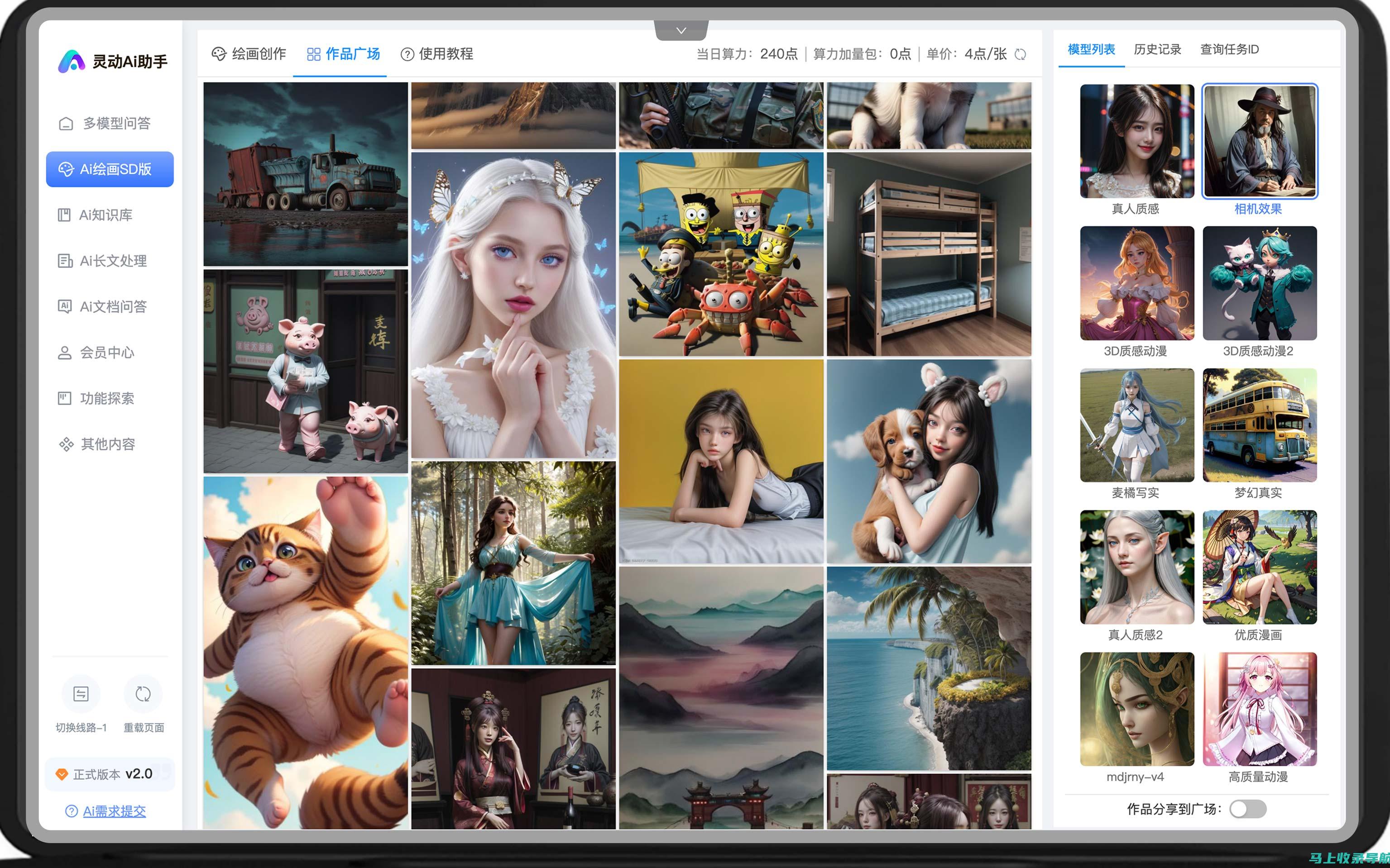This screenshot has width=1390, height=868.
Task: Click the refresh icon beside 单价 4点/张
Action: 1020,55
